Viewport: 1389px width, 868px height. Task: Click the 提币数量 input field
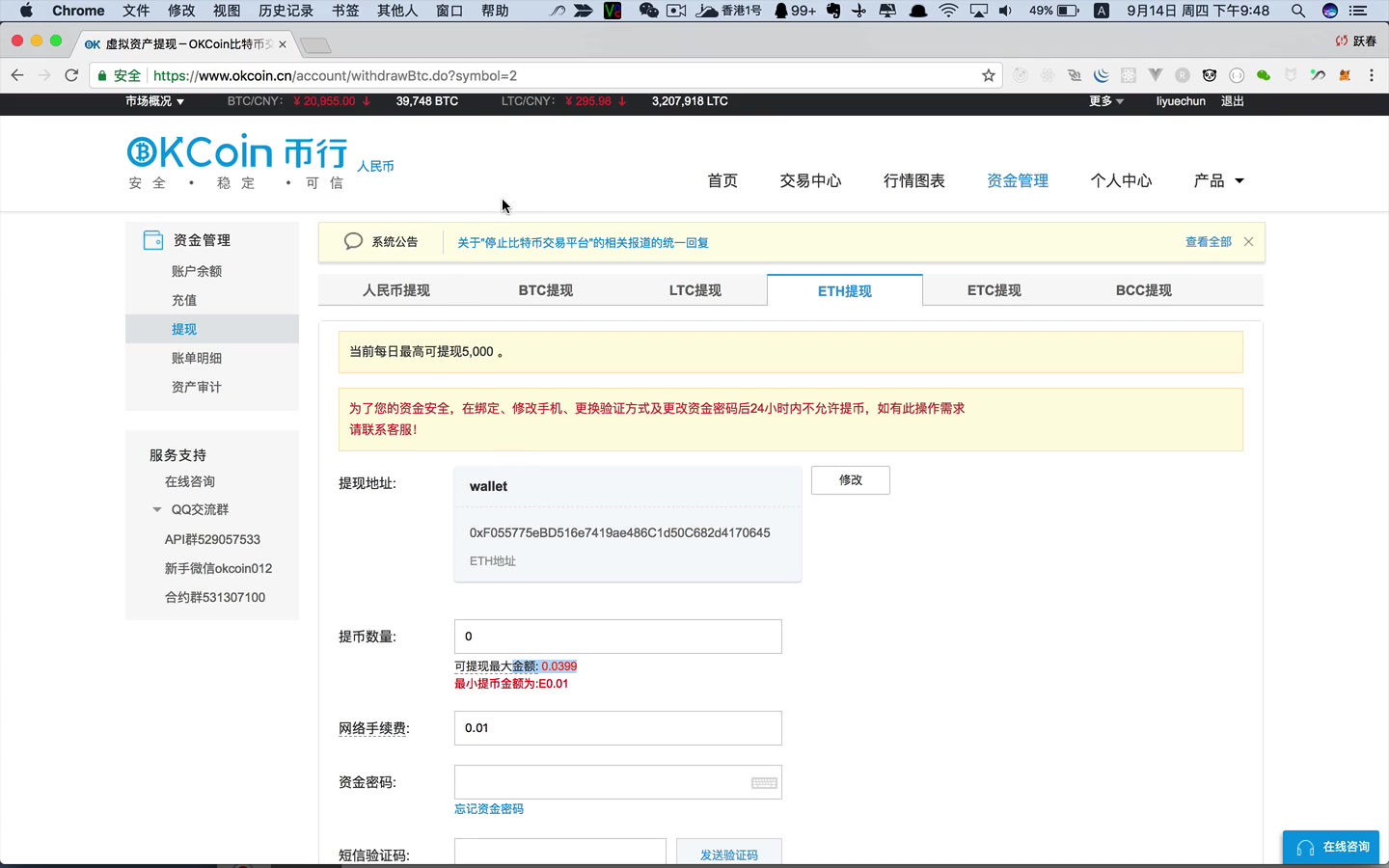point(618,637)
